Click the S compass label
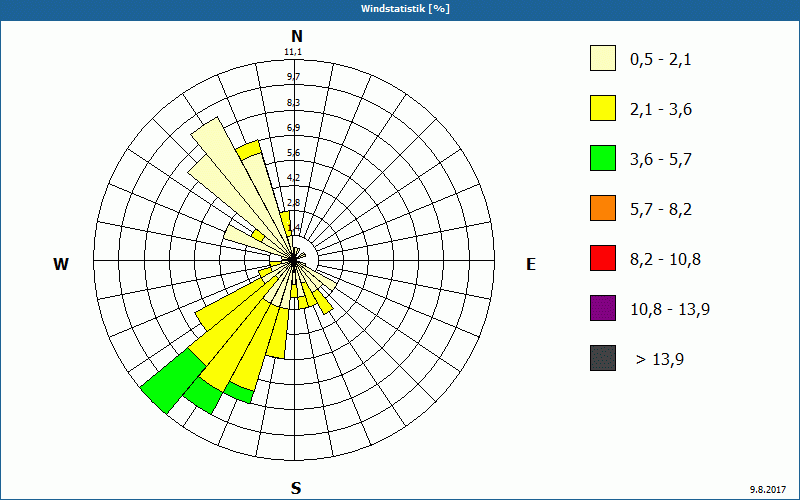 click(296, 488)
